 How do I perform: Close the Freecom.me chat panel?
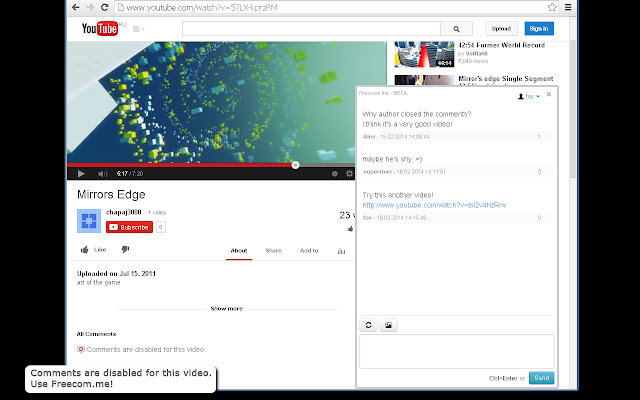tap(549, 94)
